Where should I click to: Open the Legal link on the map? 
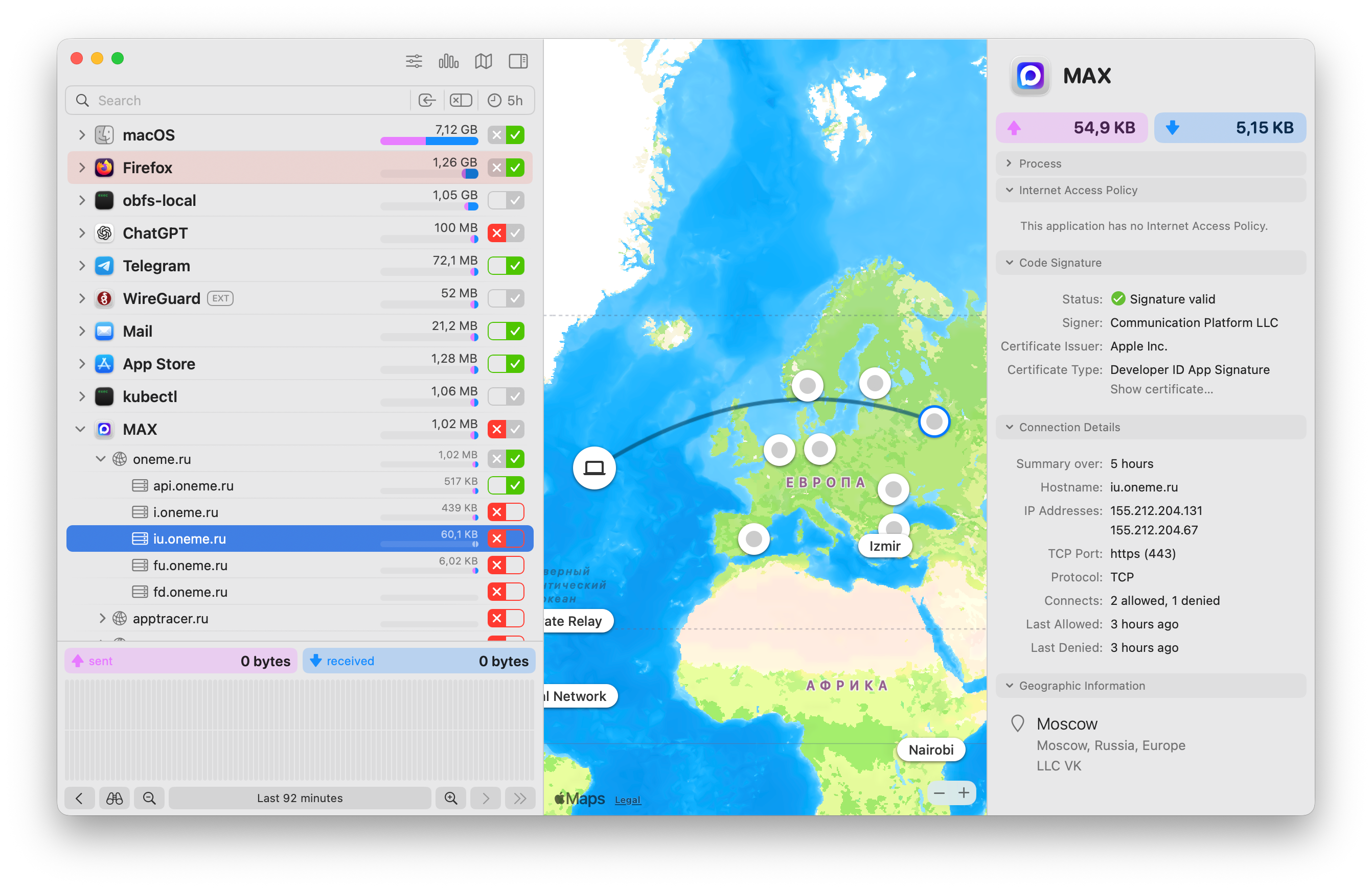pos(627,800)
